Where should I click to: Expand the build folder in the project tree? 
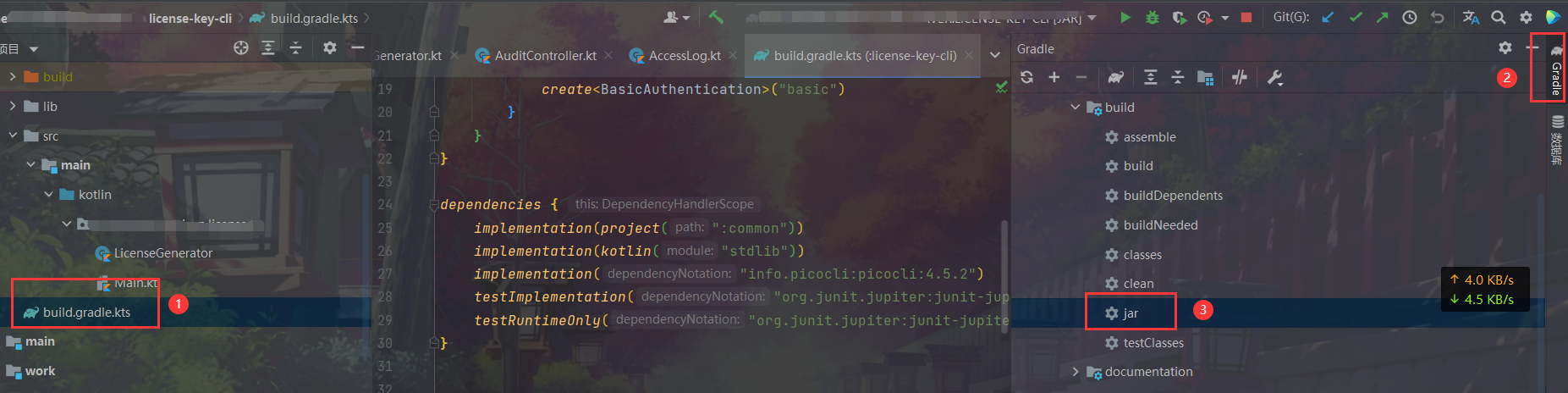coord(13,76)
